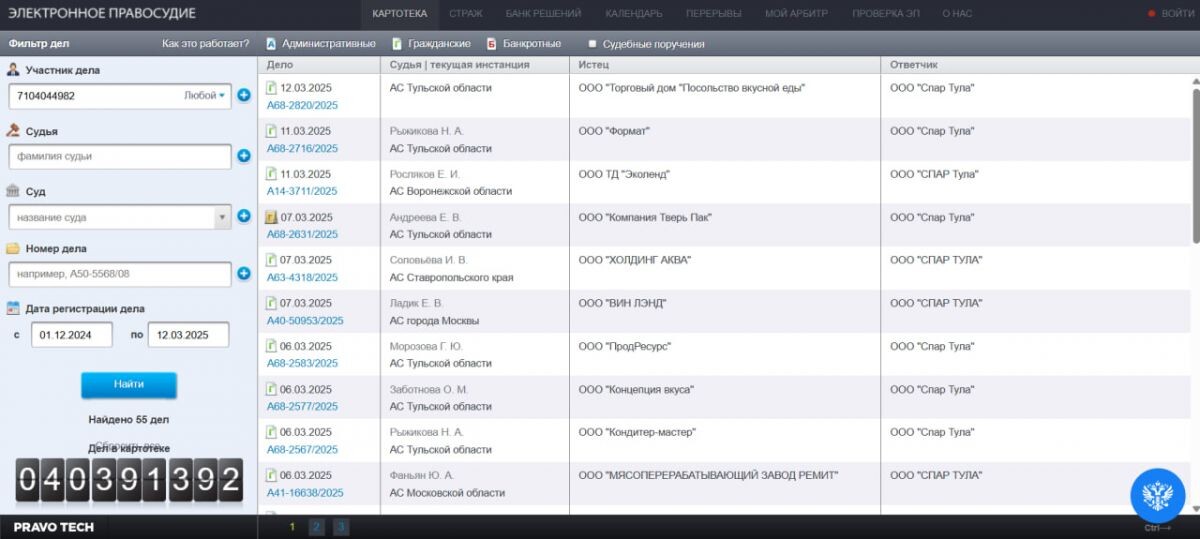Viewport: 1200px width, 539px height.
Task: Open Страж tab
Action: point(465,14)
